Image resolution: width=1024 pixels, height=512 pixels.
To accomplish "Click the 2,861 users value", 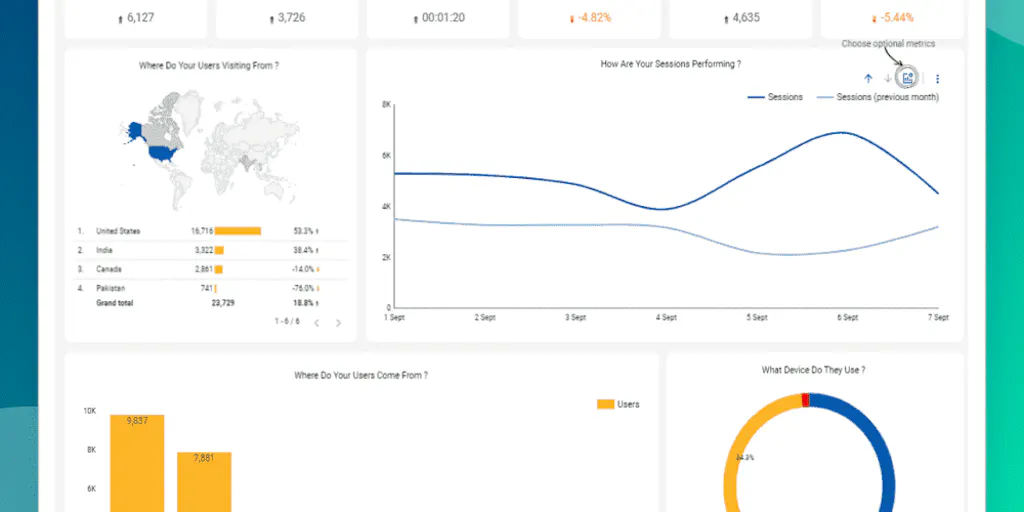I will tap(204, 269).
